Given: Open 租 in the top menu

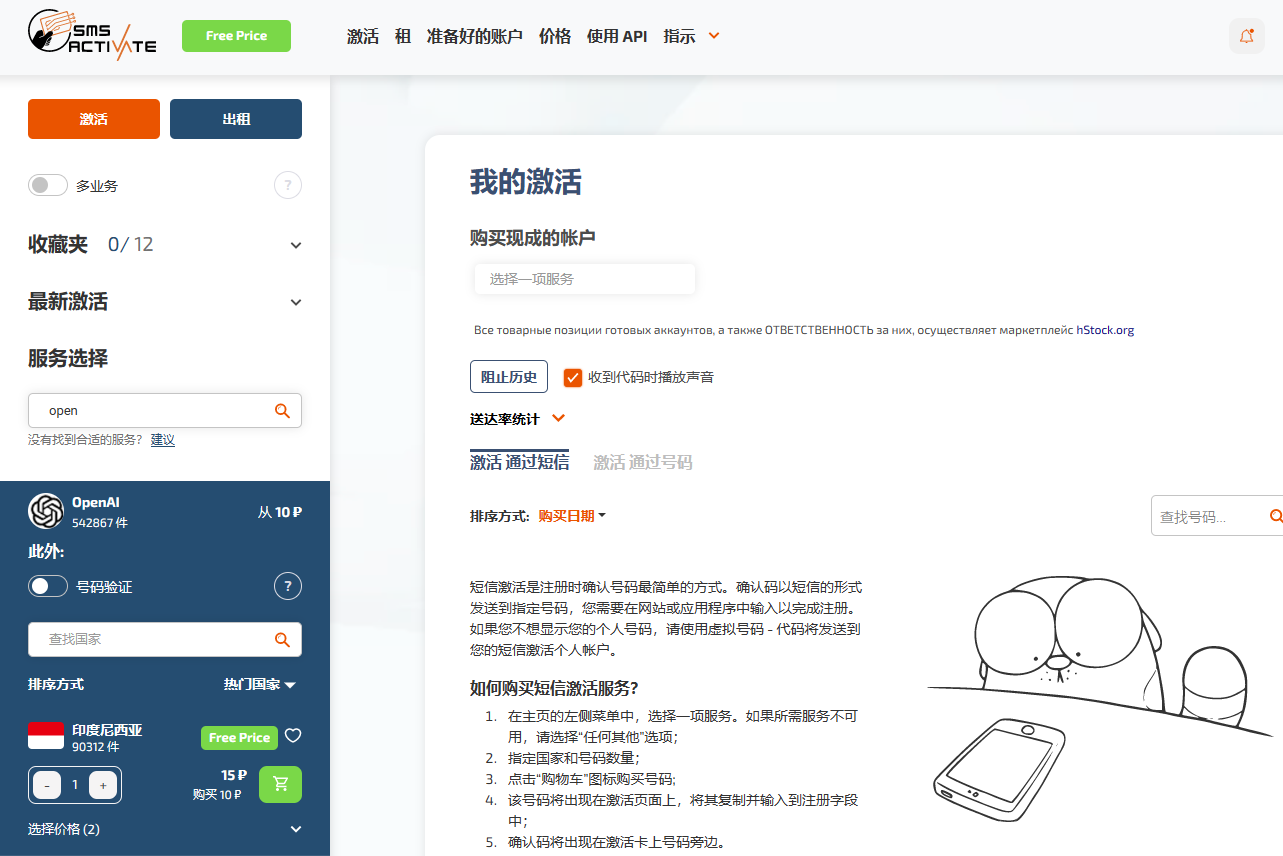Looking at the screenshot, I should click(x=403, y=36).
